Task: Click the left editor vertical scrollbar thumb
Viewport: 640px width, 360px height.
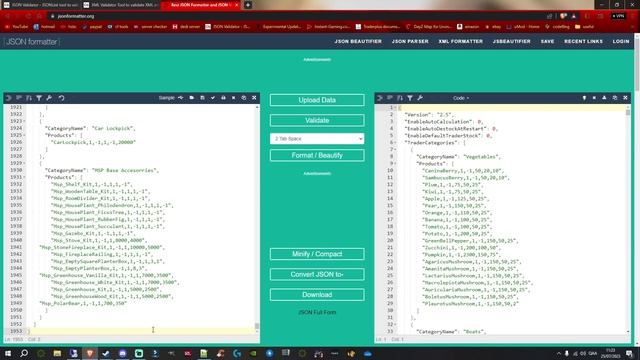Action: click(x=257, y=326)
